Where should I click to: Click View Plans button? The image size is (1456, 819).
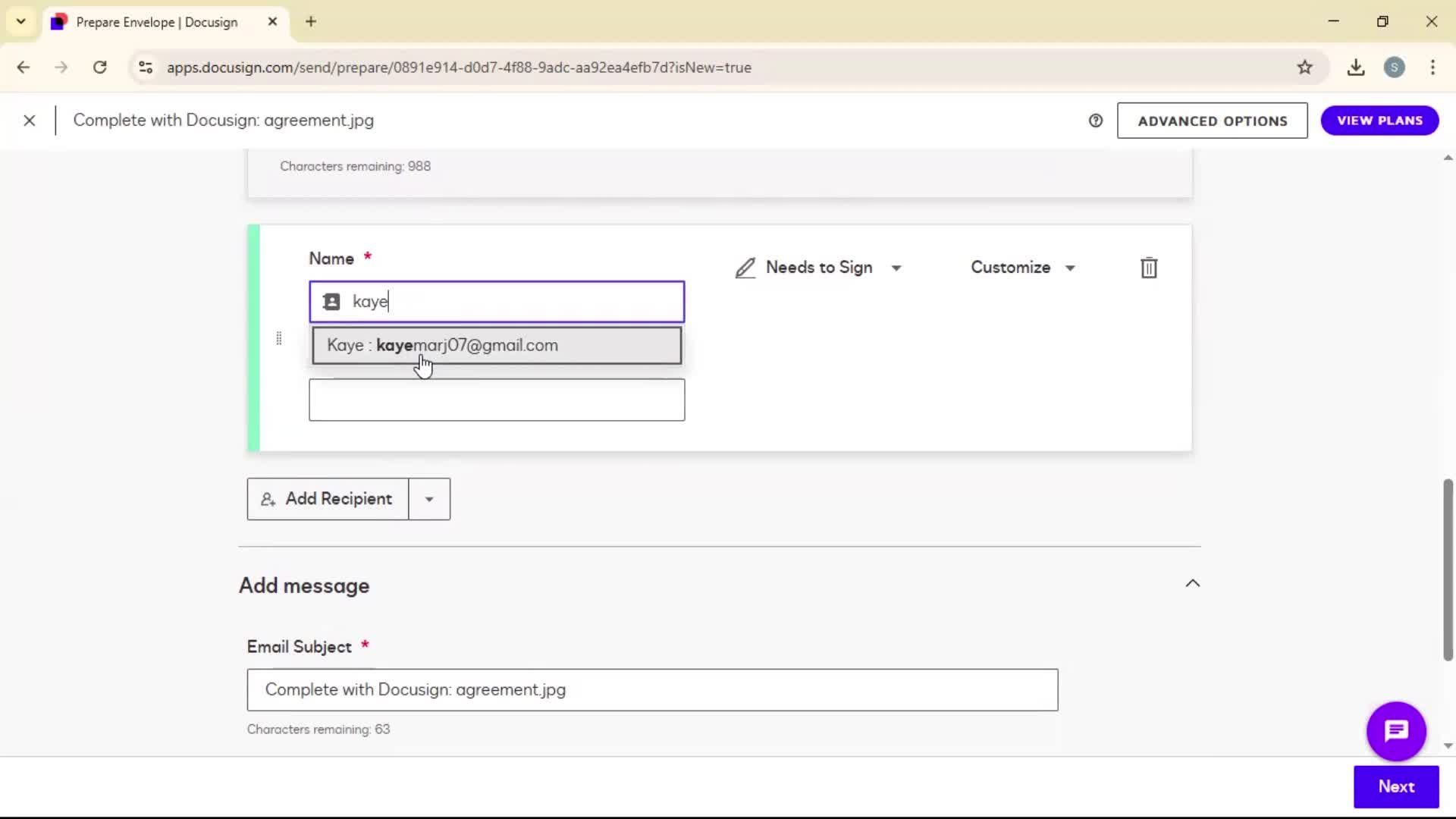(1379, 121)
